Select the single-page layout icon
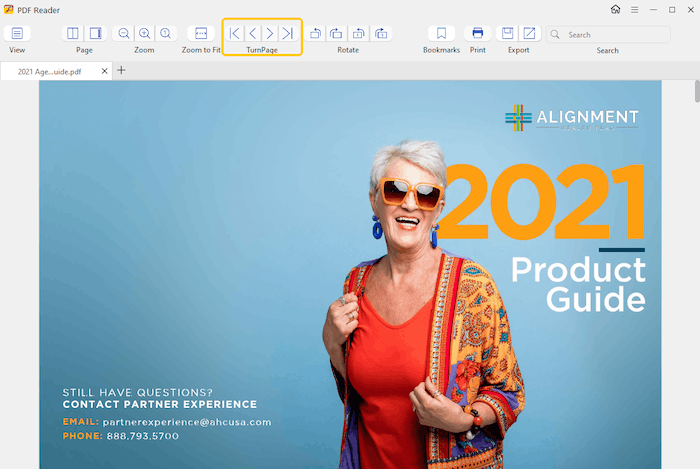700x469 pixels. click(95, 33)
